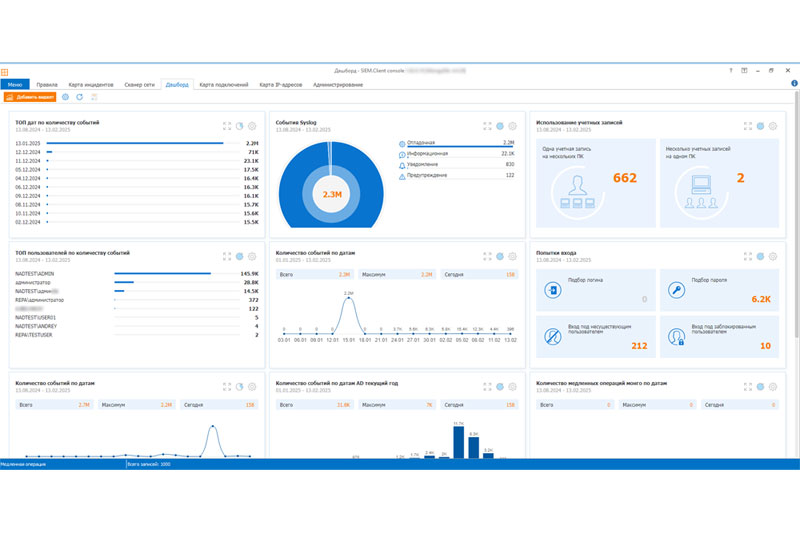Maximize the Попытки входа widget
This screenshot has height=533, width=800.
[x=748, y=257]
